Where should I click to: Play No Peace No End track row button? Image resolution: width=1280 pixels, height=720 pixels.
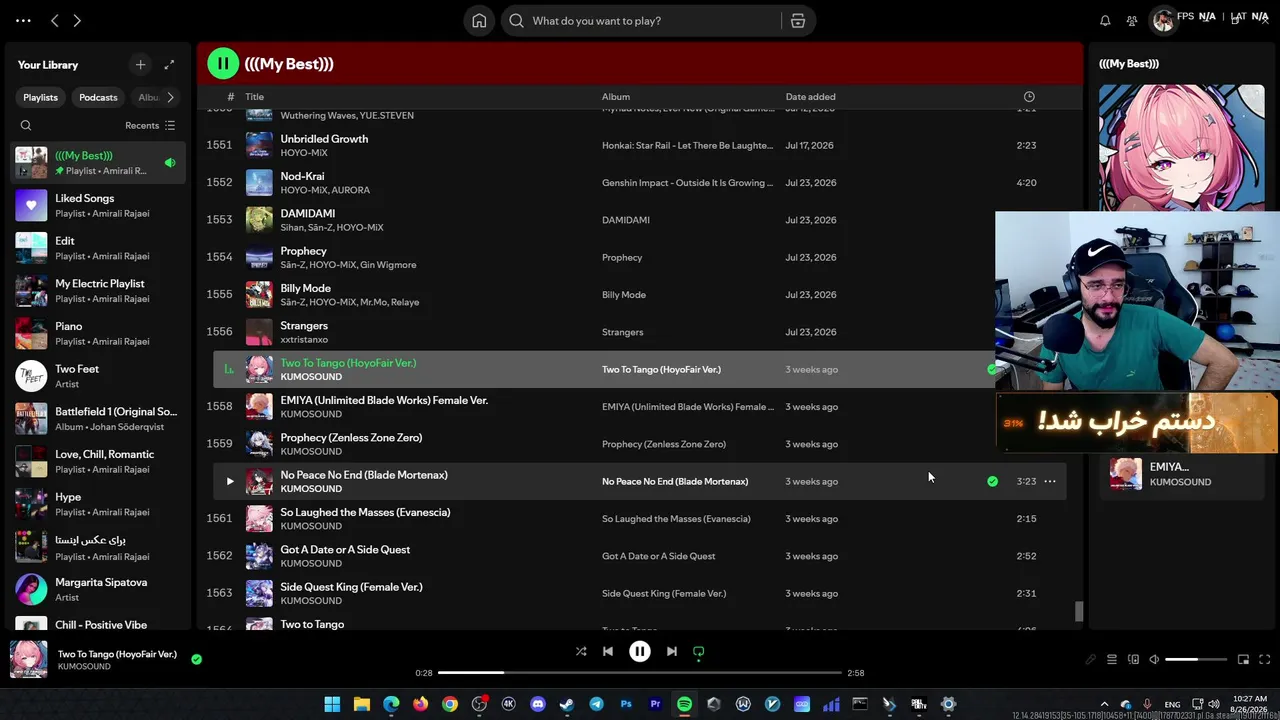tap(229, 482)
